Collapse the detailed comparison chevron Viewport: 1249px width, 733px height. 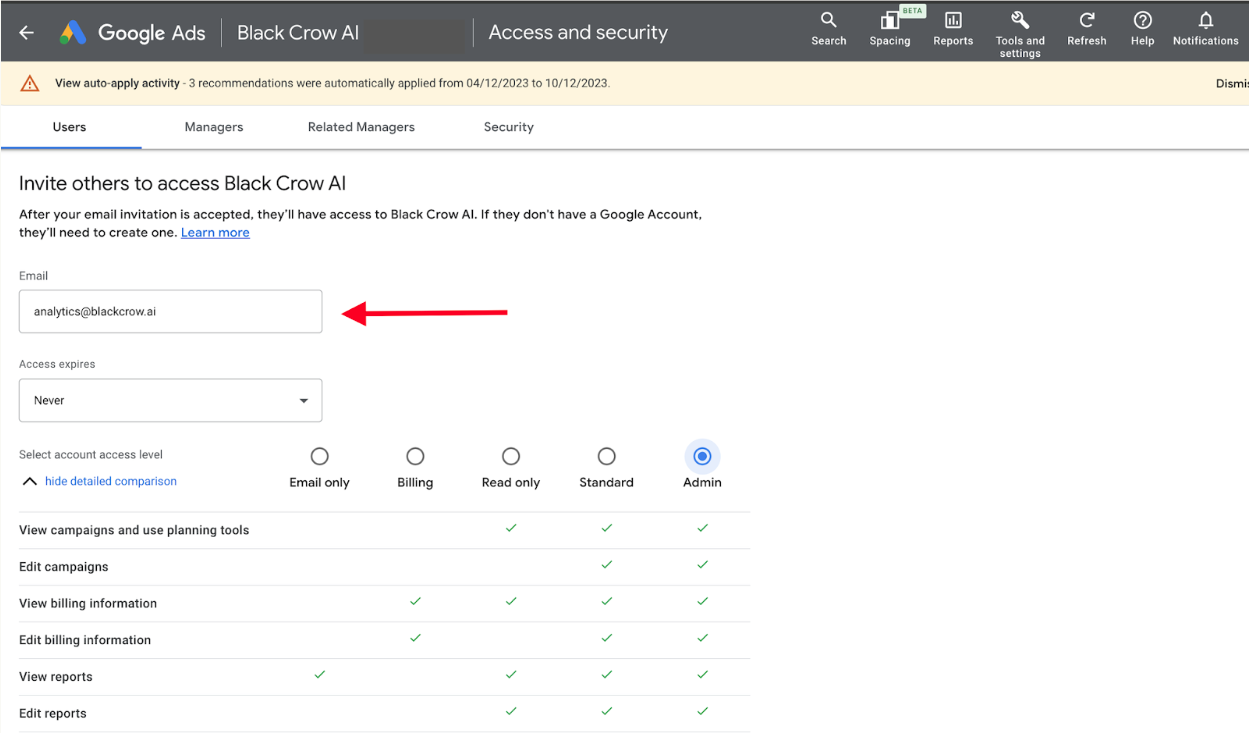[30, 481]
